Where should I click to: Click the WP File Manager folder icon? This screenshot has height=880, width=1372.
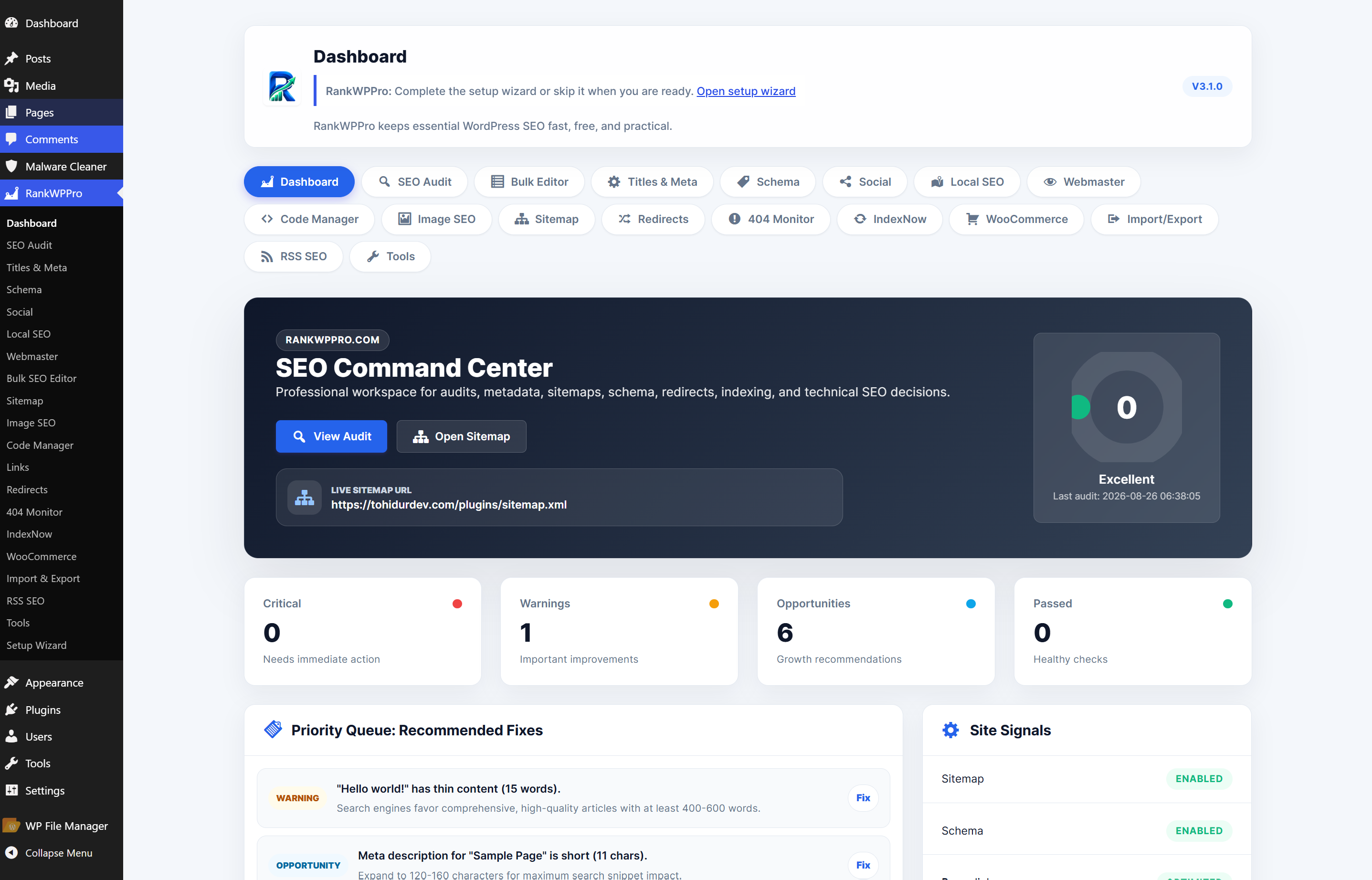click(11, 825)
